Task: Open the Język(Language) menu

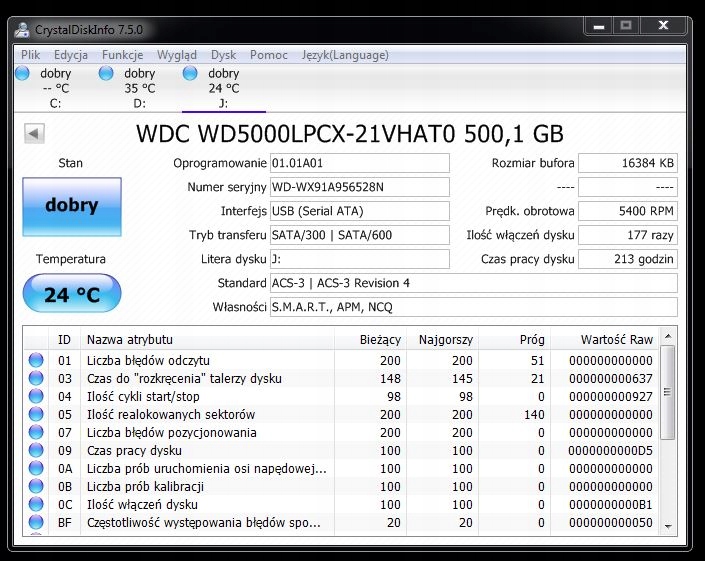Action: coord(345,55)
